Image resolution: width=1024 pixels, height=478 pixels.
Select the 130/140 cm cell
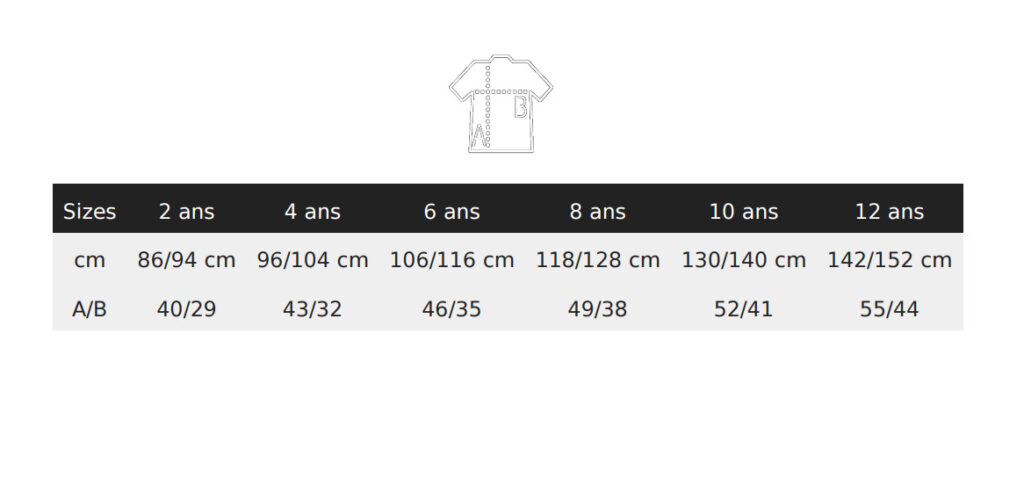click(743, 260)
